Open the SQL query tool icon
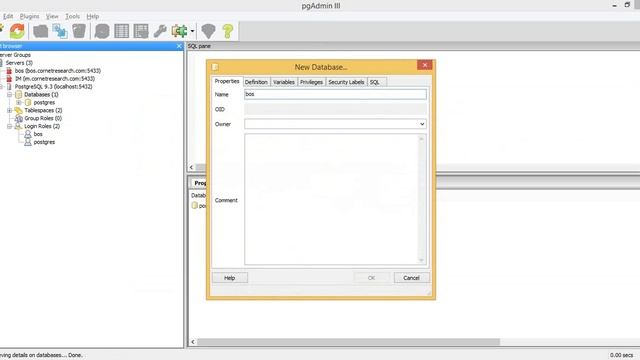640x360 pixels. 102,31
